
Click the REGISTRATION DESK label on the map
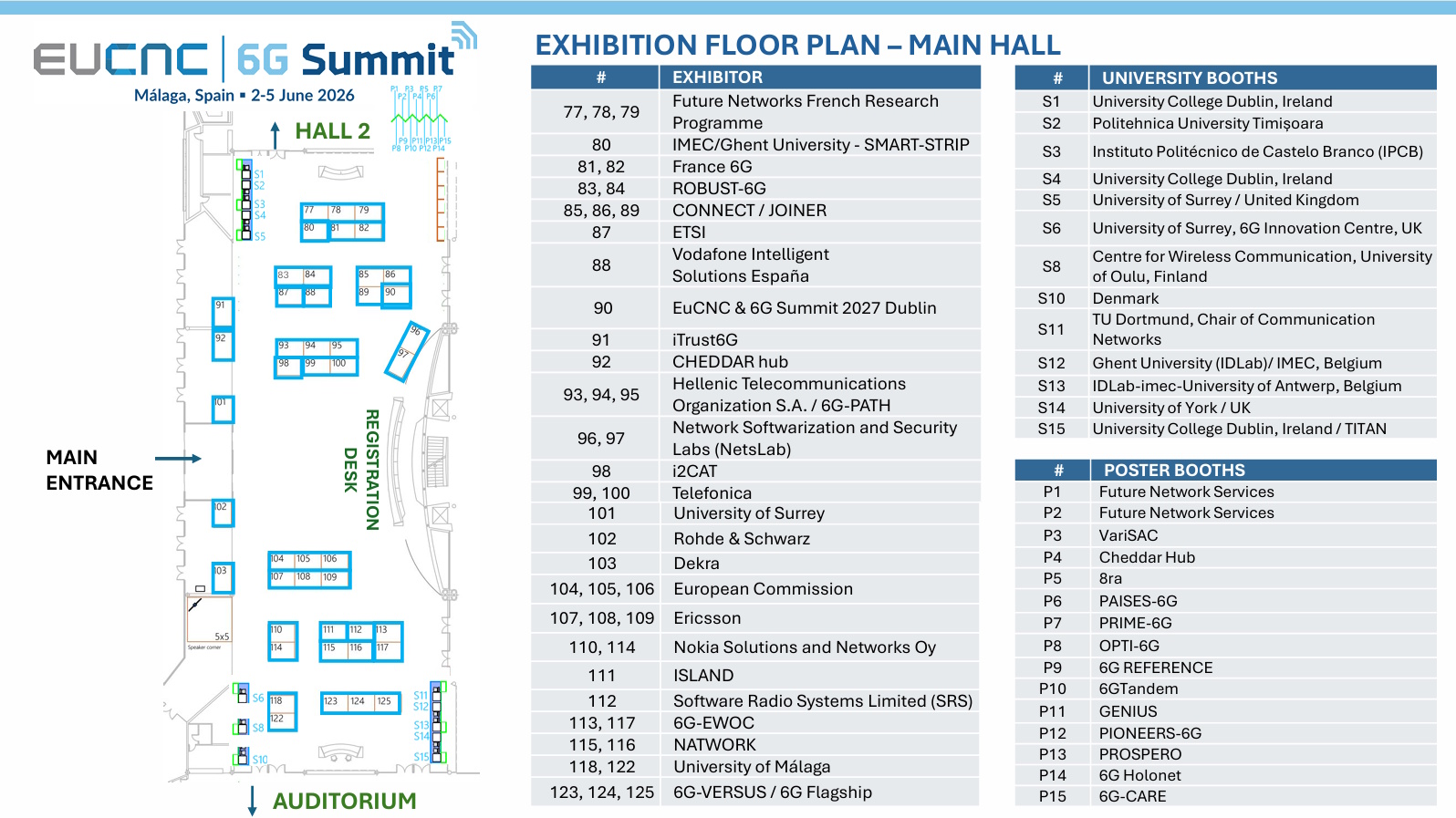tap(361, 470)
